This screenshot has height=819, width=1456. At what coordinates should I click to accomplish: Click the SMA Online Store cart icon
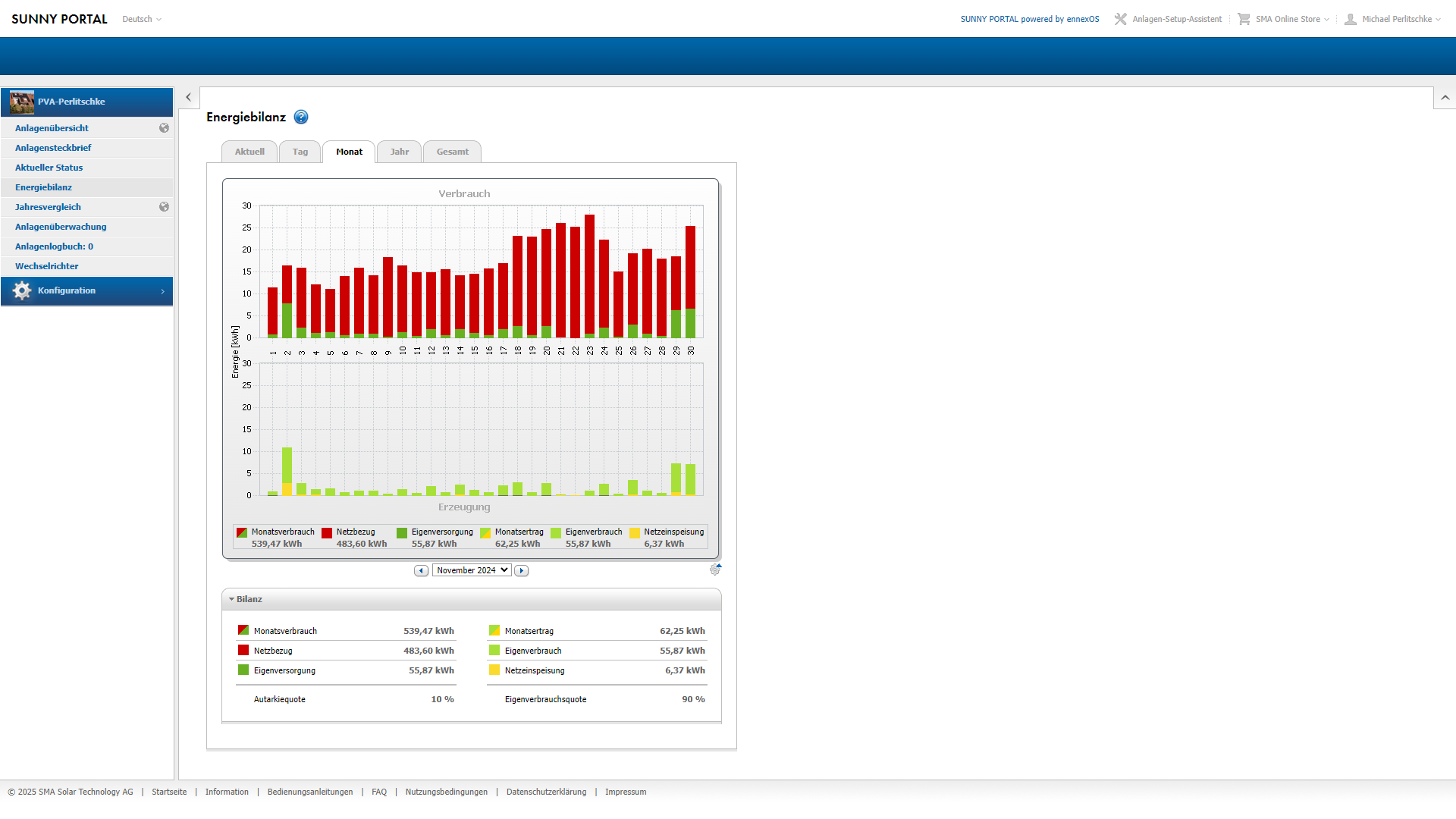pos(1244,19)
